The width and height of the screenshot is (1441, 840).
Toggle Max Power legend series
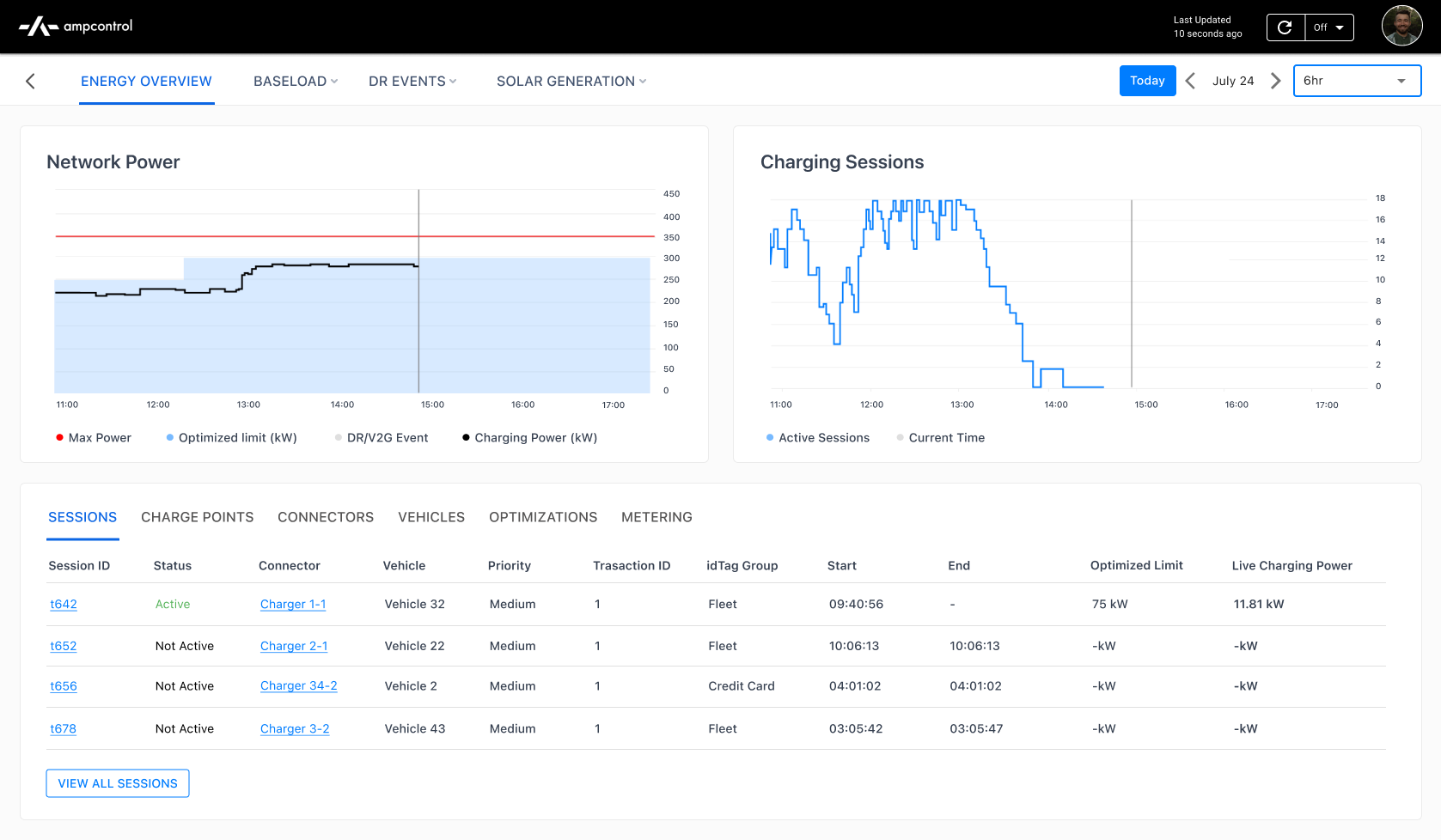coord(94,438)
